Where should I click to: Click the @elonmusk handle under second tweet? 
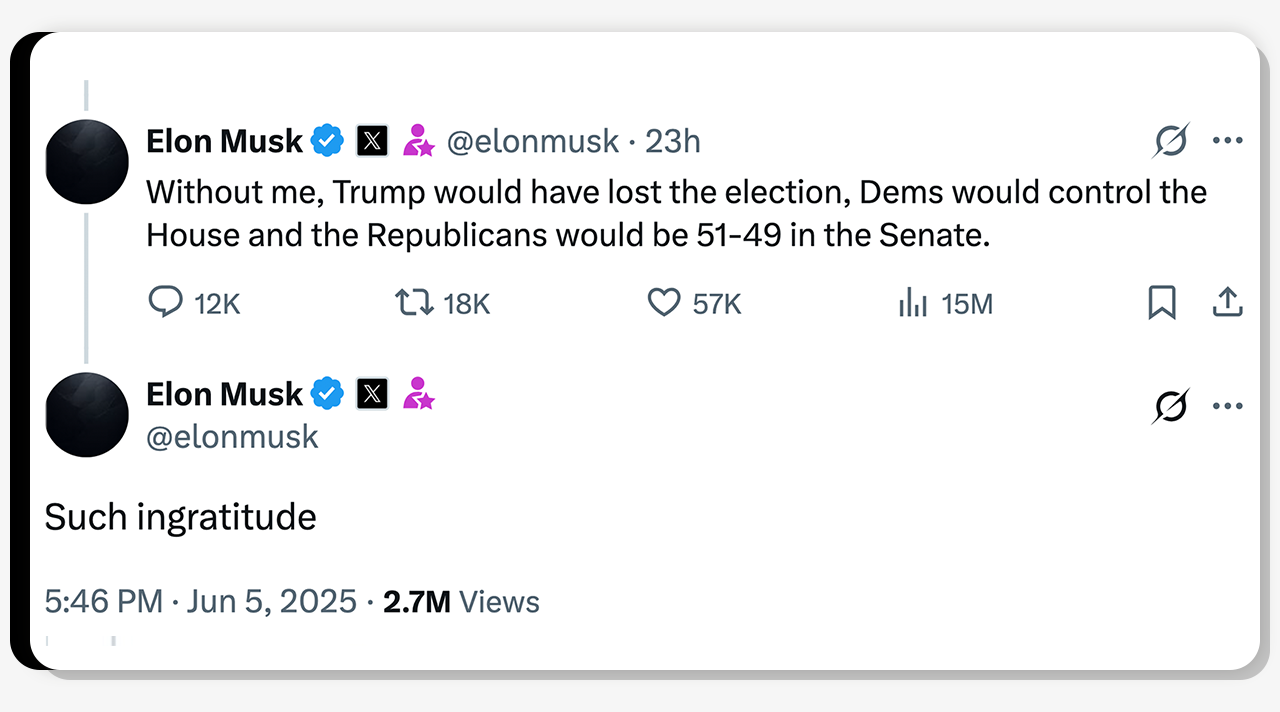point(232,437)
